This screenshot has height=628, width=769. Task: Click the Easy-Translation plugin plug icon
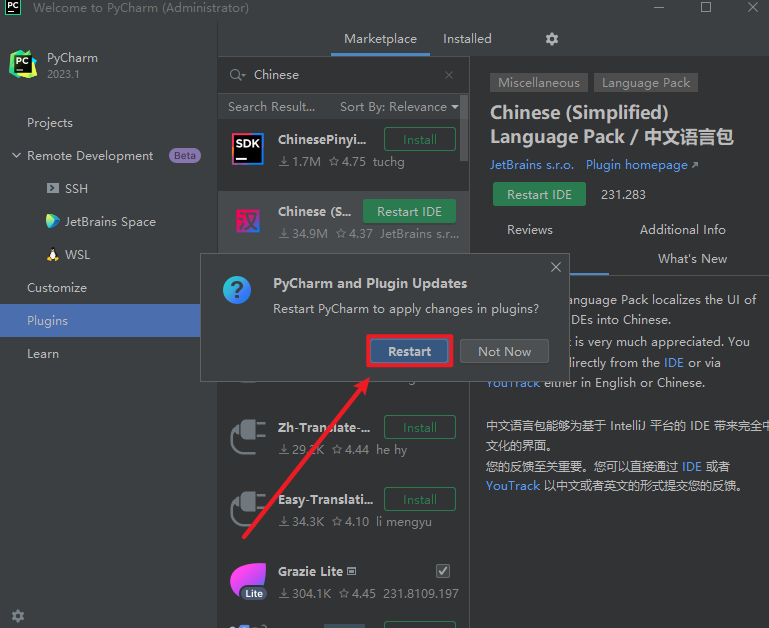248,509
